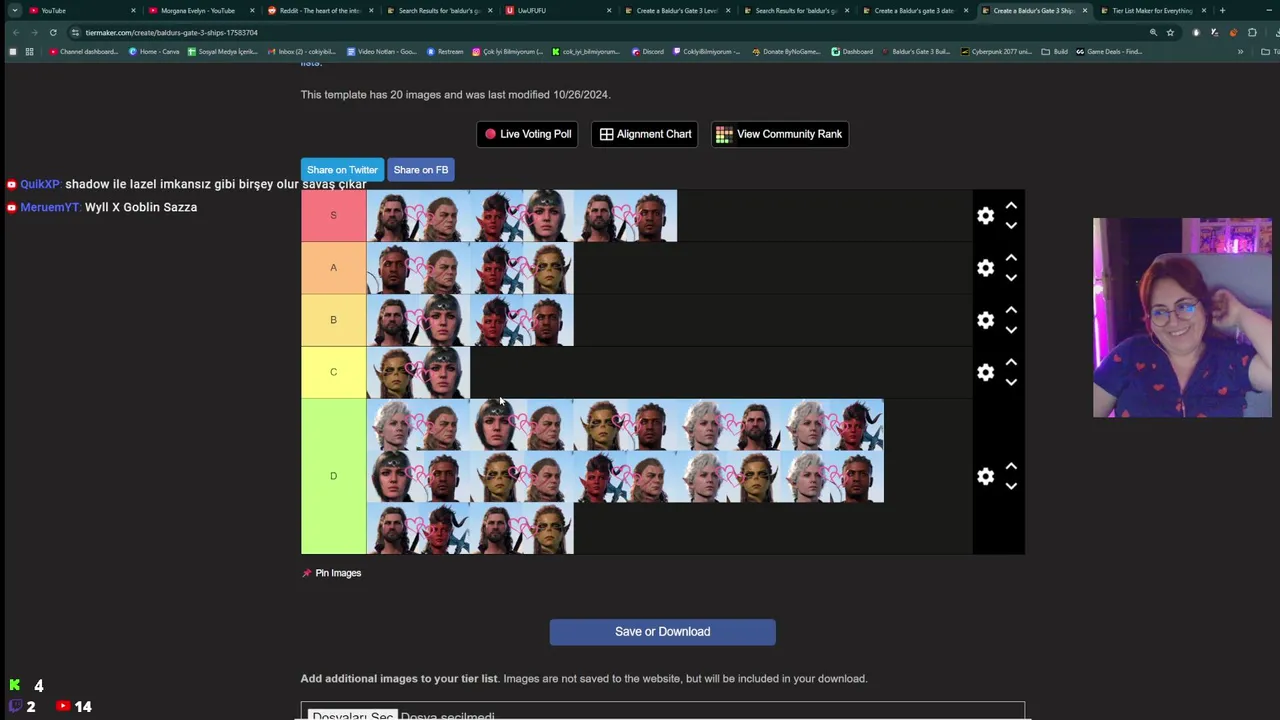Viewport: 1280px width, 720px height.
Task: Open Home - Canva bookmark
Action: click(x=155, y=51)
